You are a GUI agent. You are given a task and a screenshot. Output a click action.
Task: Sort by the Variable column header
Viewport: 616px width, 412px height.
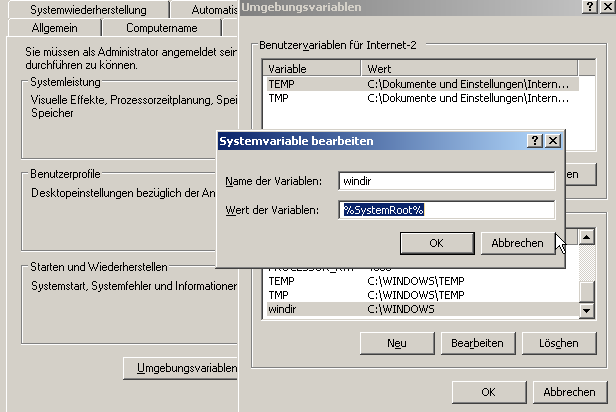tap(311, 69)
